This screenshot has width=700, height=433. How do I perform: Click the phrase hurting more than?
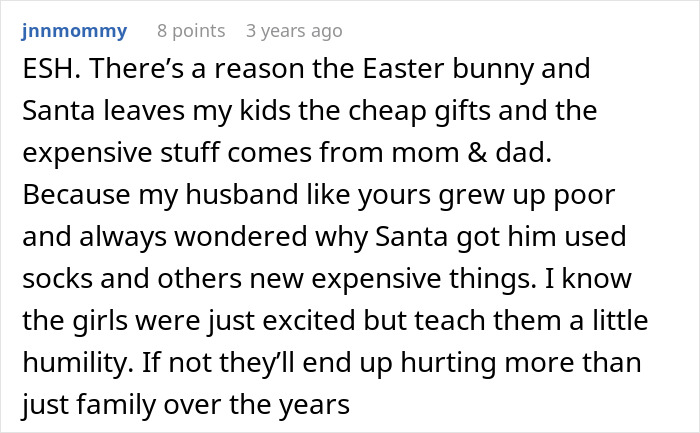[521, 362]
